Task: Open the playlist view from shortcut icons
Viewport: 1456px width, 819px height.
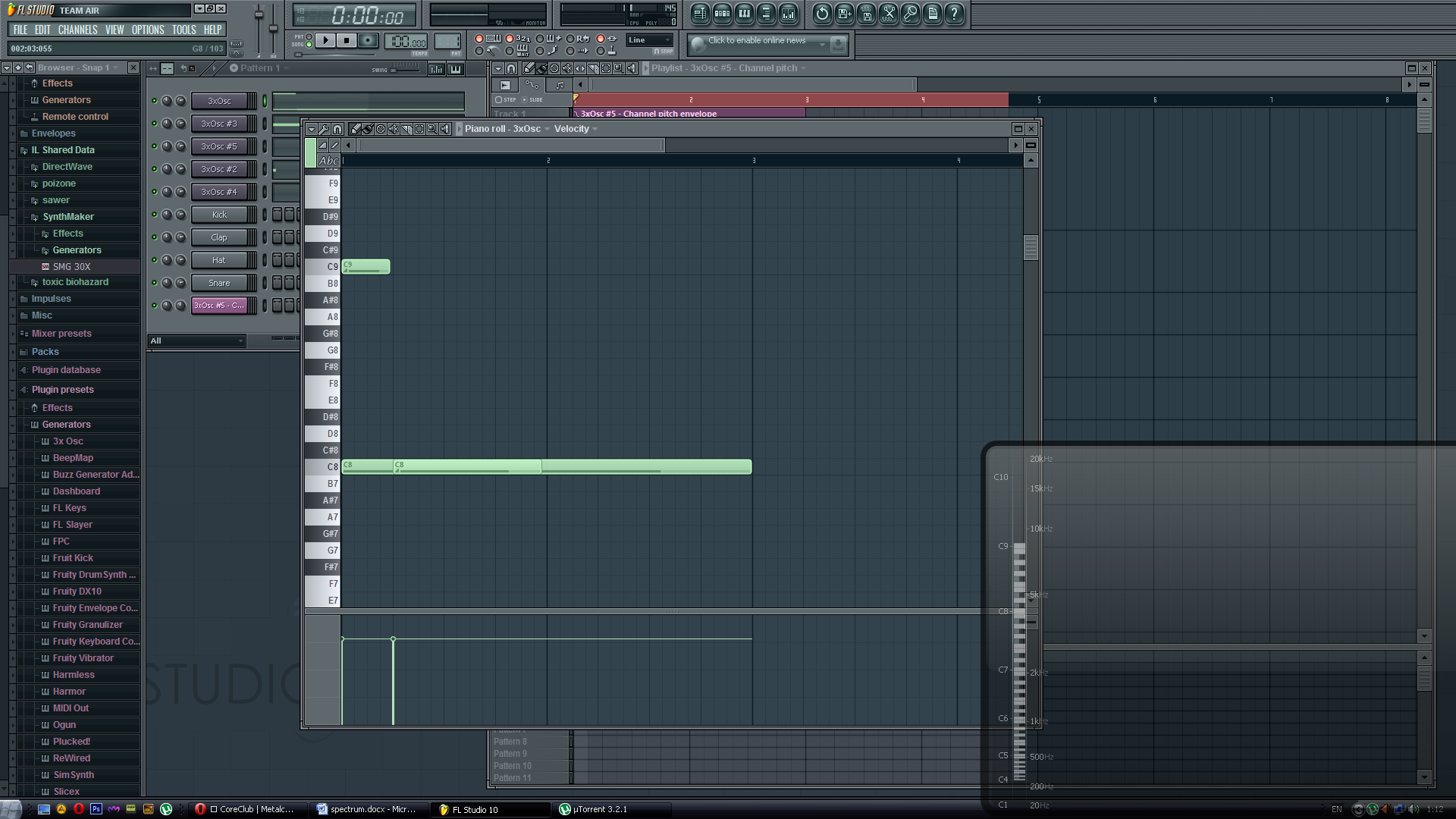Action: click(x=700, y=13)
